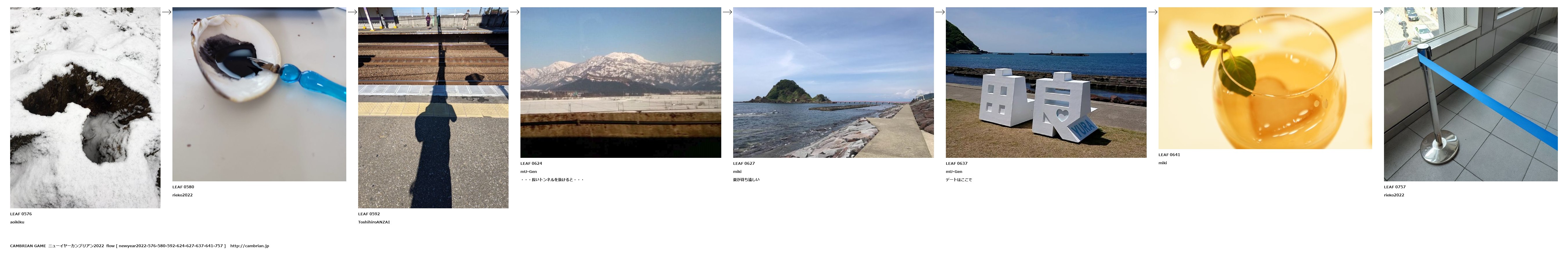Click author name aoikiku

17,222
